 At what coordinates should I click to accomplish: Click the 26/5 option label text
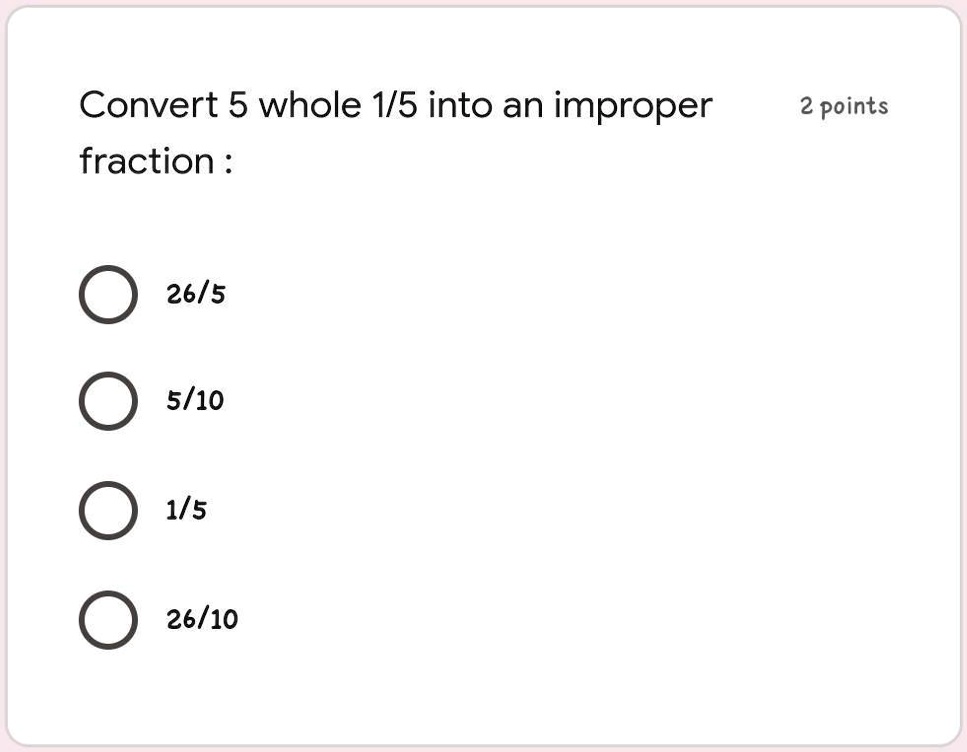click(x=196, y=295)
